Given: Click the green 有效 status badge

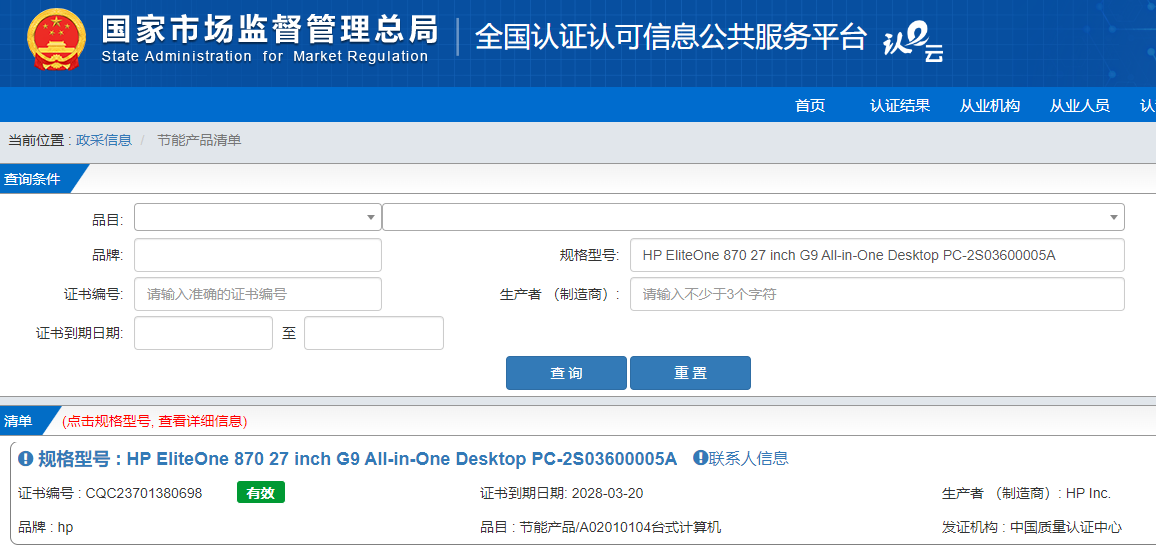Looking at the screenshot, I should [x=261, y=492].
